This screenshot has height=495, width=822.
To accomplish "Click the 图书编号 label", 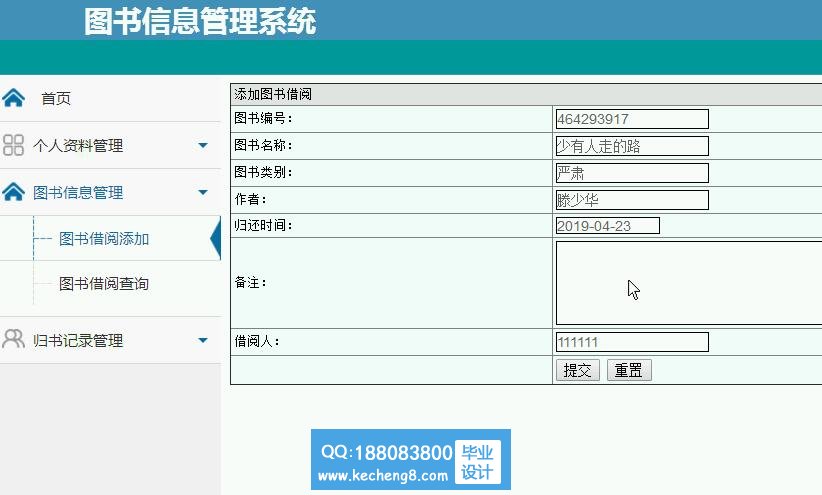I will pos(263,119).
